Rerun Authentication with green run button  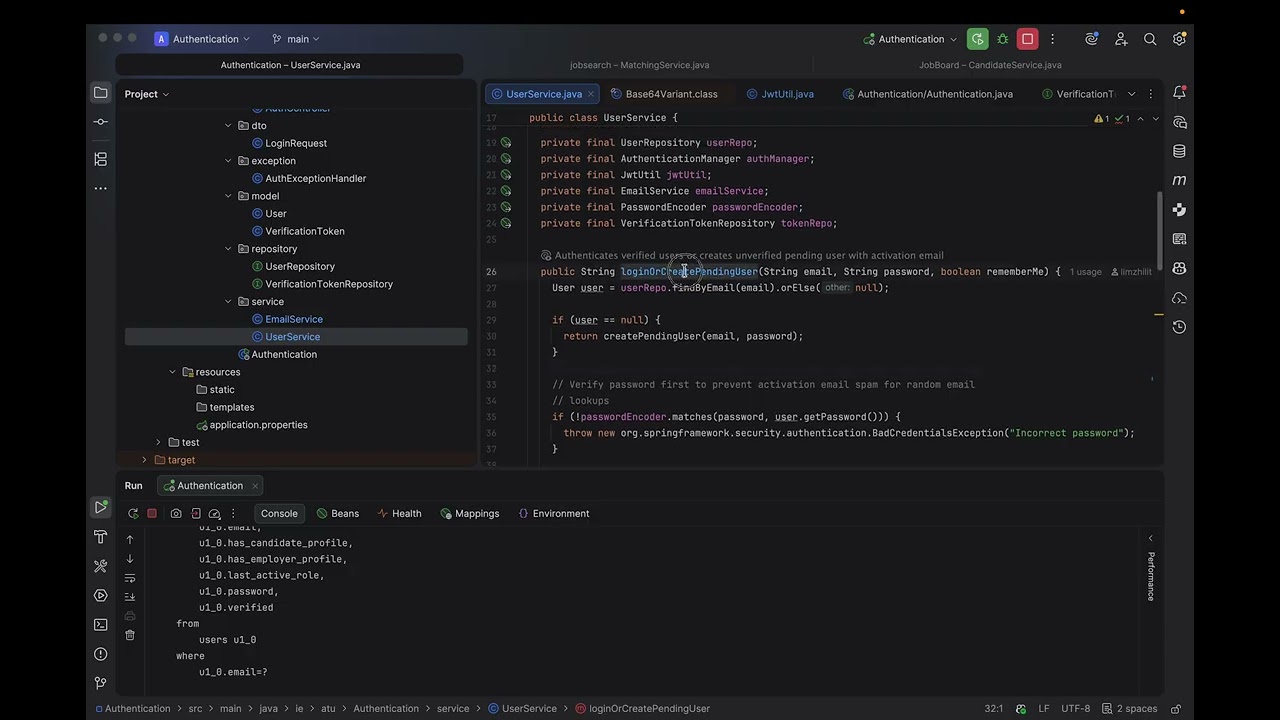click(x=978, y=39)
